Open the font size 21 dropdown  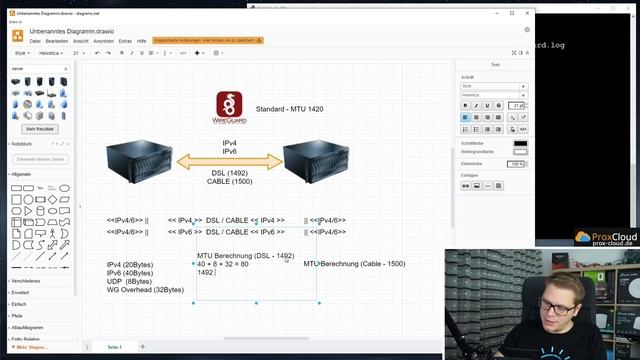click(x=79, y=53)
